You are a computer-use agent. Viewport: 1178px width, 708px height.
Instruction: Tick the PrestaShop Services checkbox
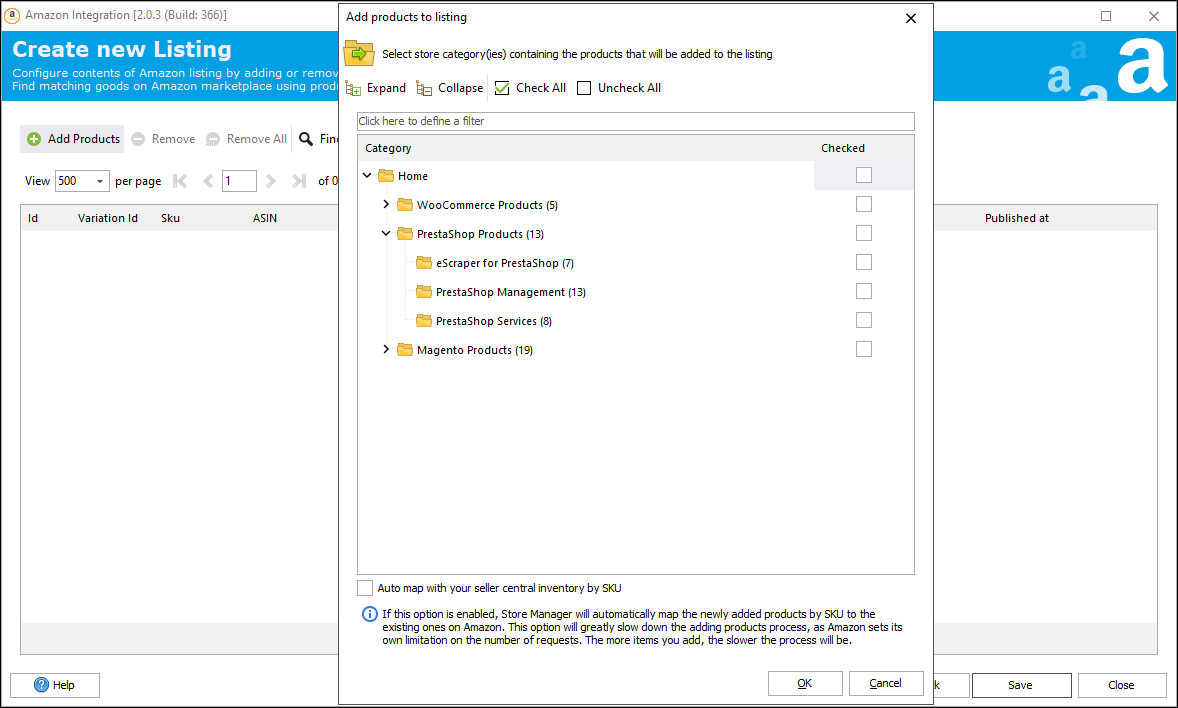(x=864, y=320)
